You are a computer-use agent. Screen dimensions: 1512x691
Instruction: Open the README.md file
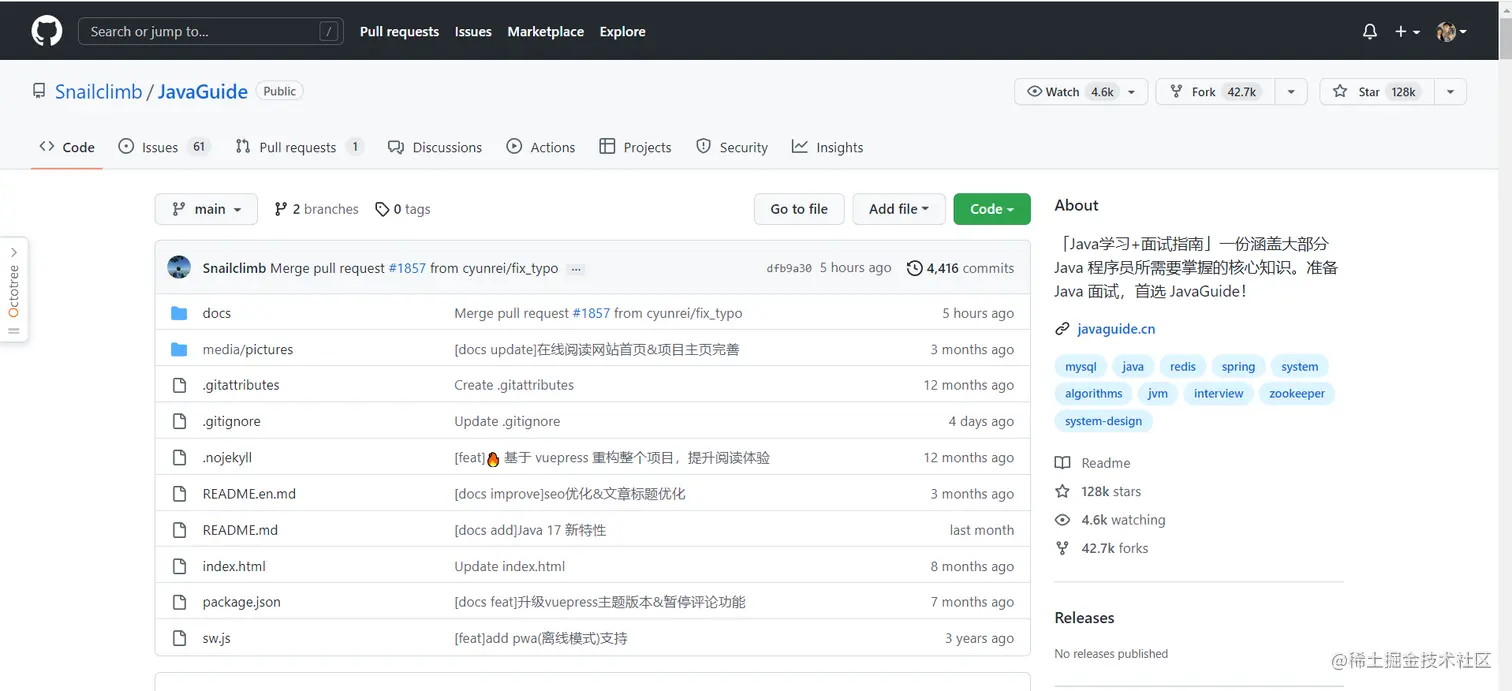point(240,530)
